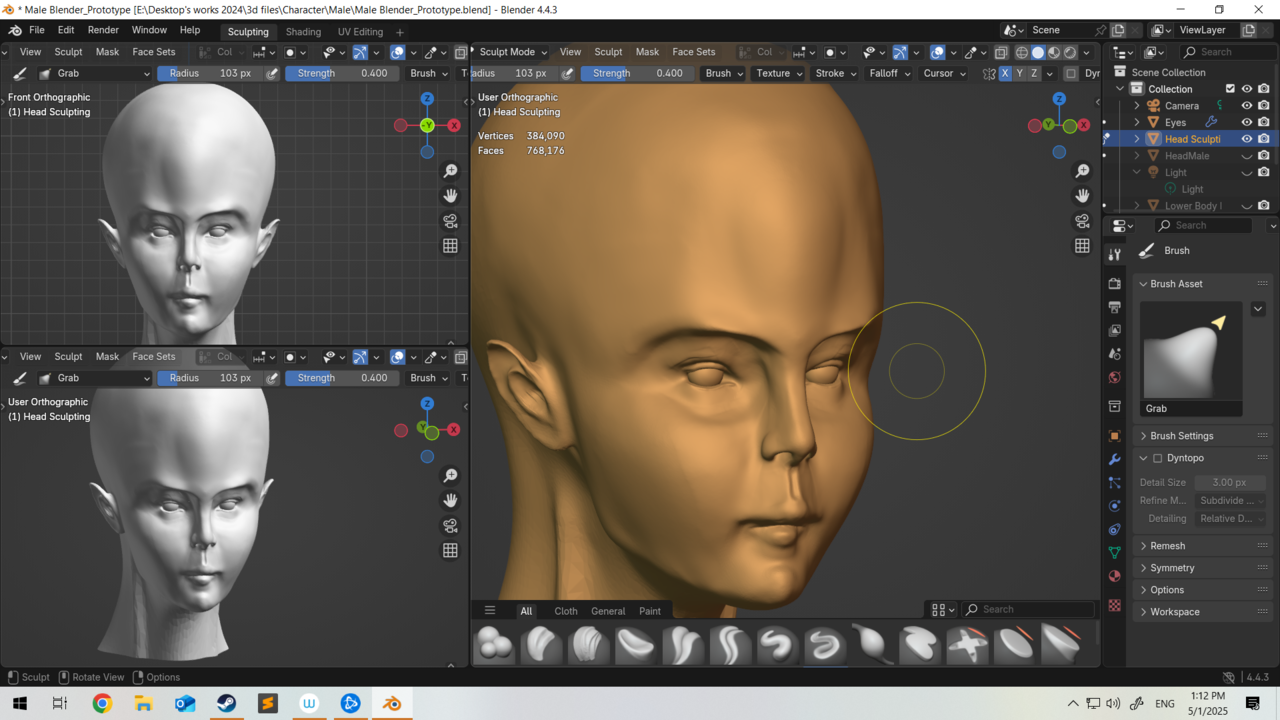Image resolution: width=1280 pixels, height=720 pixels.
Task: Open the Object Data properties tab icon
Action: (1115, 552)
